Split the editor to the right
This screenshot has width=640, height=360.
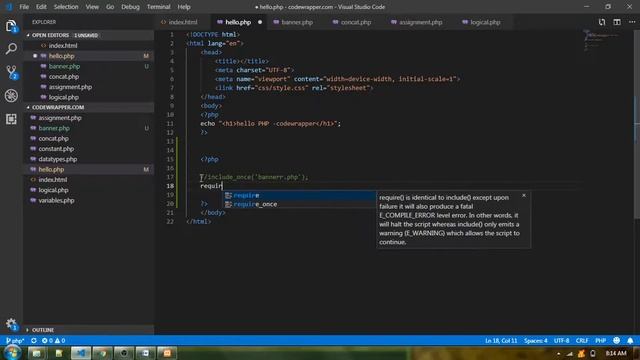[617, 22]
